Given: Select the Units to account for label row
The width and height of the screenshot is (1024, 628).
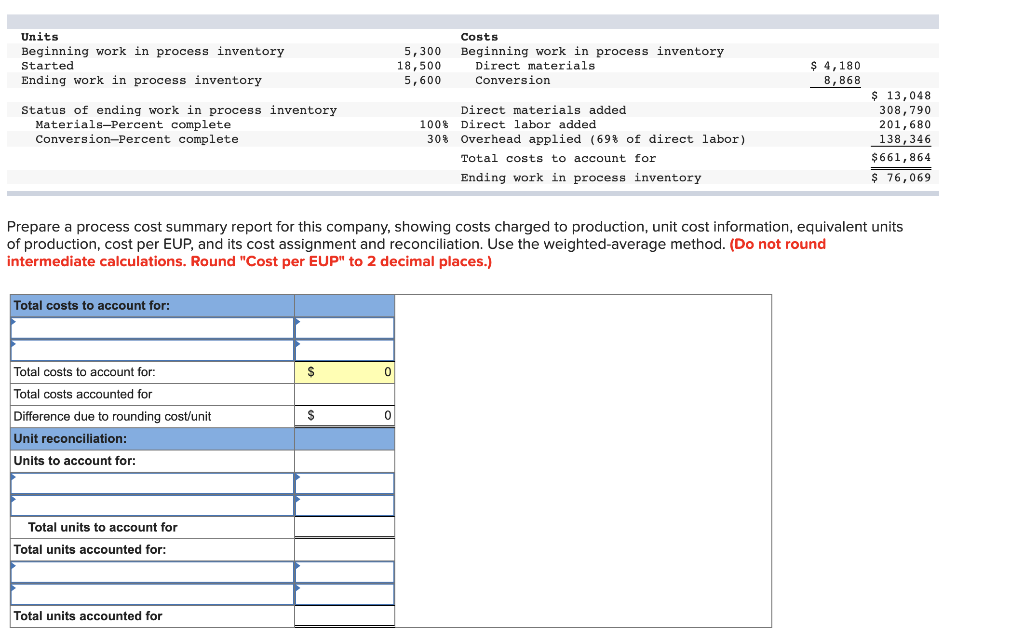Looking at the screenshot, I should click(150, 460).
